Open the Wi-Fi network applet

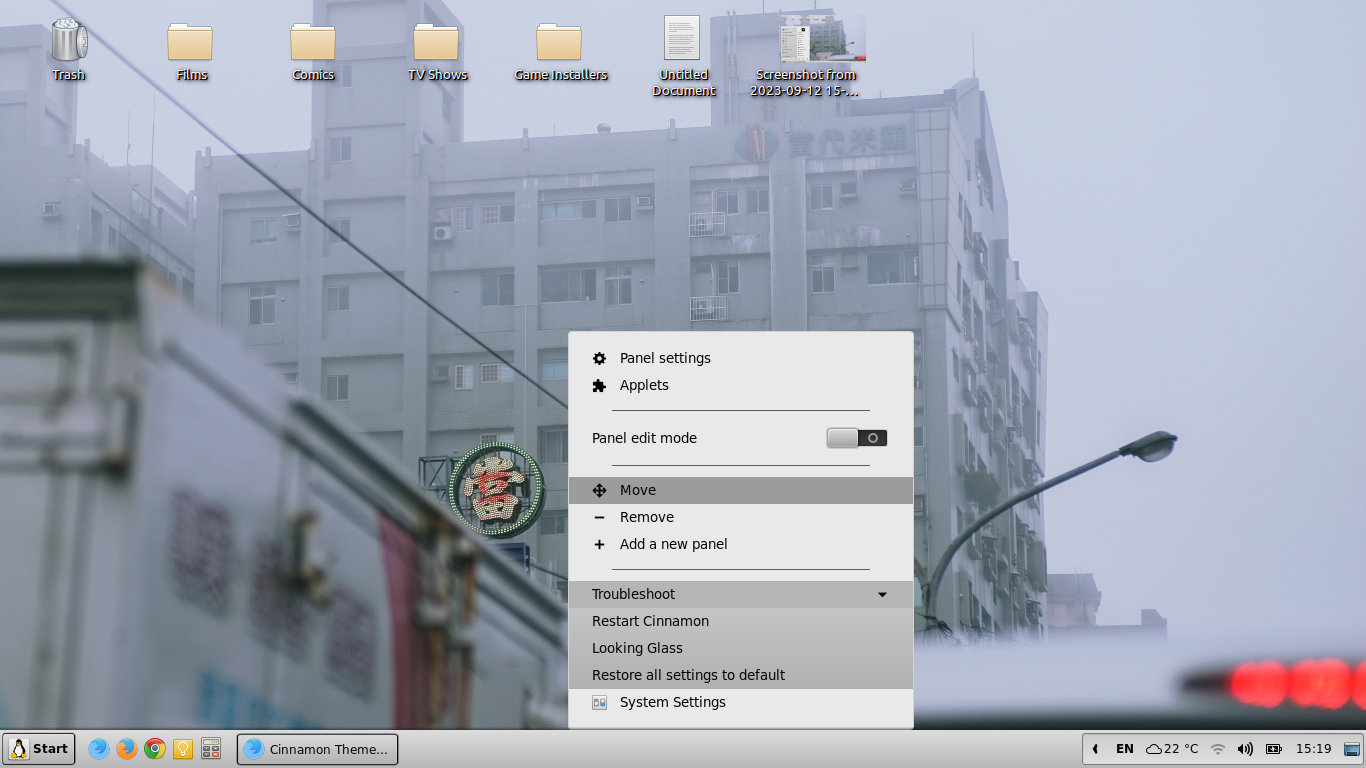click(1218, 749)
